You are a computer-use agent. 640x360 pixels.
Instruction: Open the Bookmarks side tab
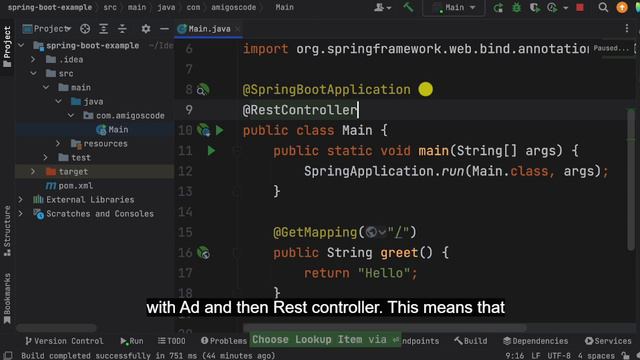click(7, 299)
